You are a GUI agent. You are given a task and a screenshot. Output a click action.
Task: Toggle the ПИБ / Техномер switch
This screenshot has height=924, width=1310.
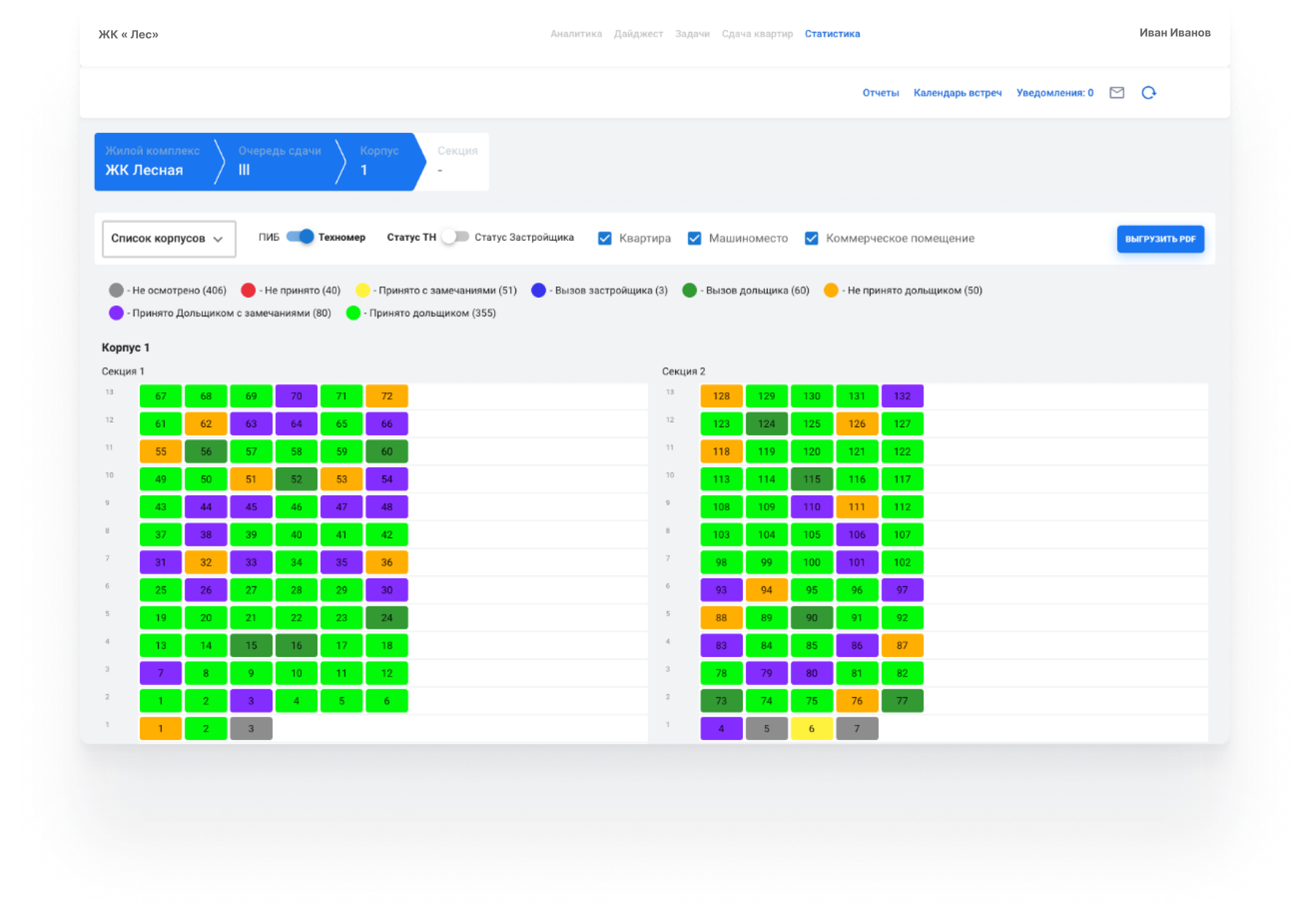pos(299,237)
